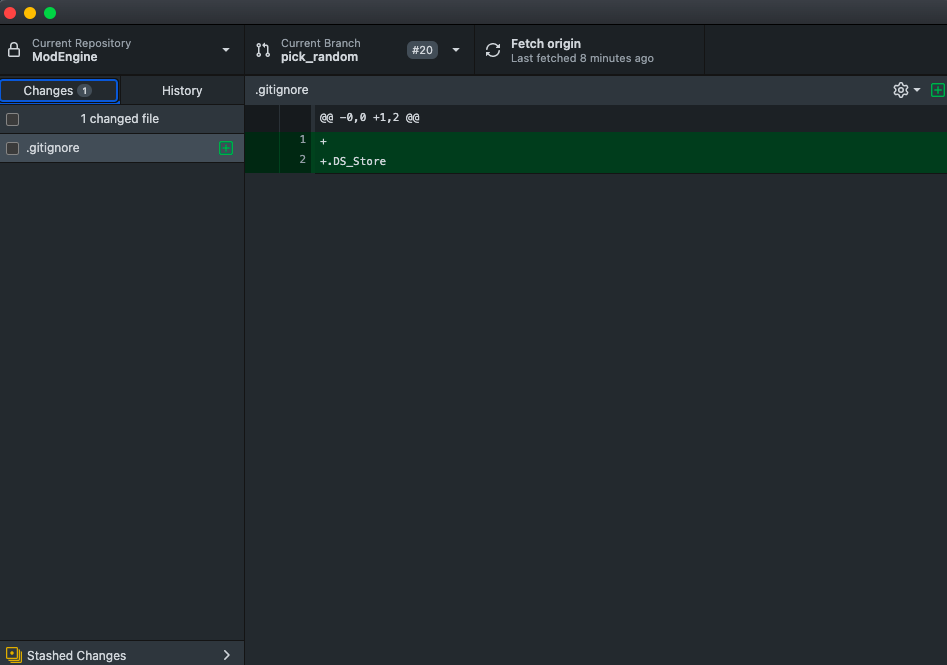The width and height of the screenshot is (947, 665).
Task: Click the '1 changed file' label
Action: (x=120, y=119)
